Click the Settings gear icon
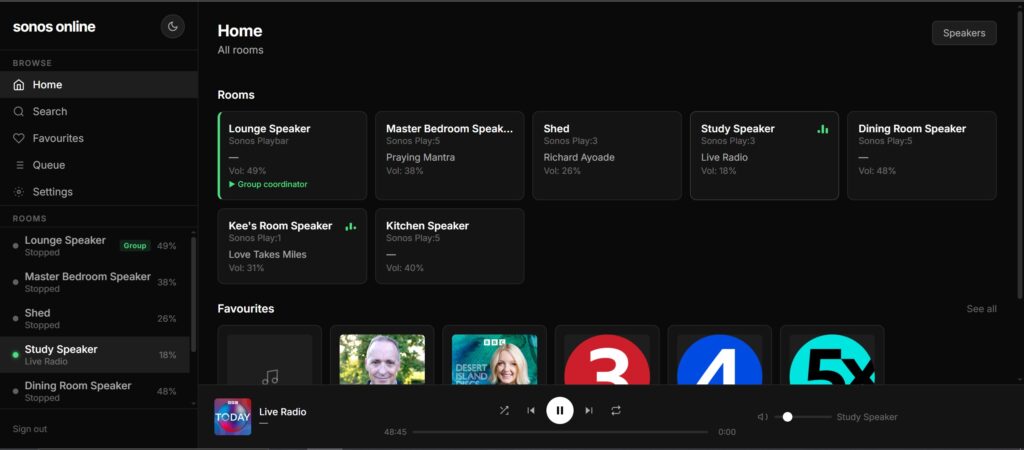 pyautogui.click(x=19, y=192)
